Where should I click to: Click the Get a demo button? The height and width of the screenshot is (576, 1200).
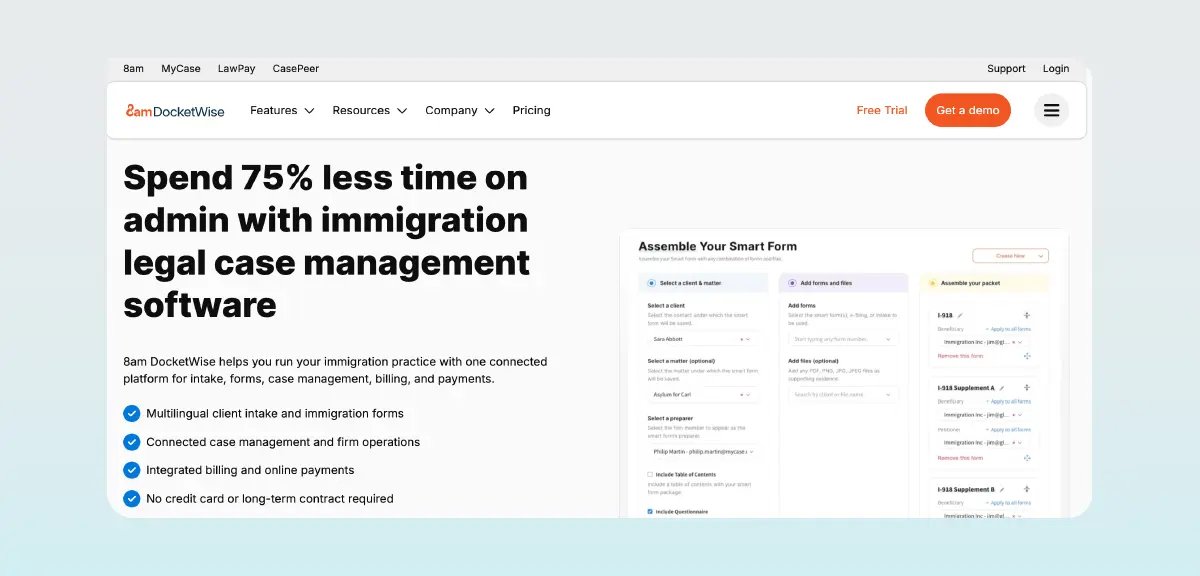tap(967, 110)
